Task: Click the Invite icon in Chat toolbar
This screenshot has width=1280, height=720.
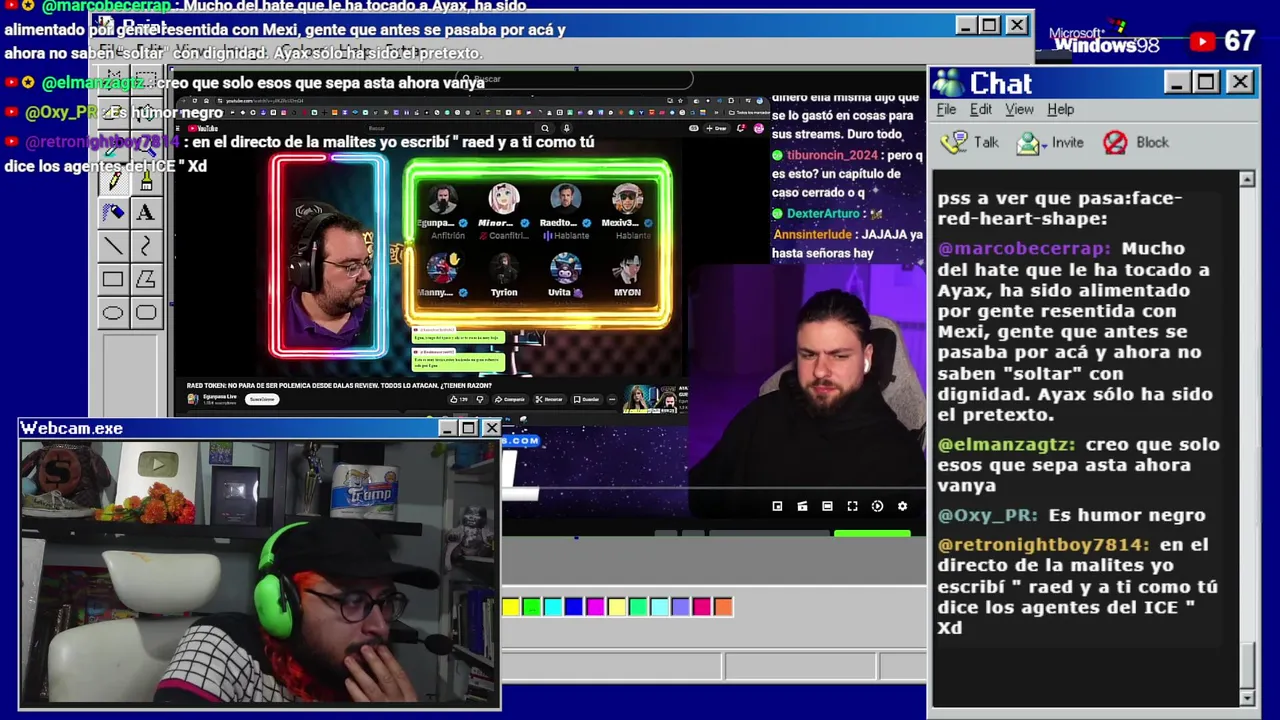Action: point(1028,143)
